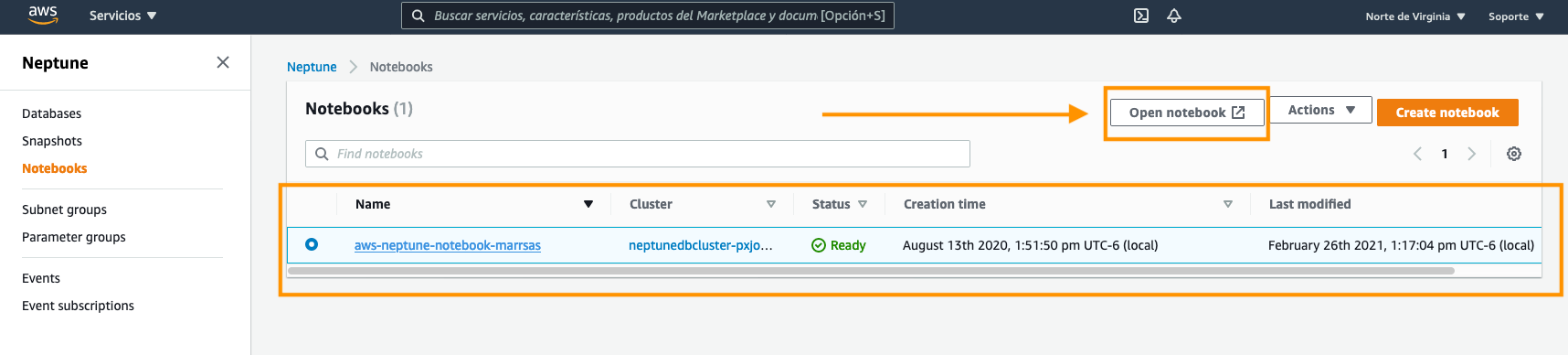Close the Neptune sidebar panel
Viewport: 1568px width, 355px height.
pyautogui.click(x=223, y=62)
